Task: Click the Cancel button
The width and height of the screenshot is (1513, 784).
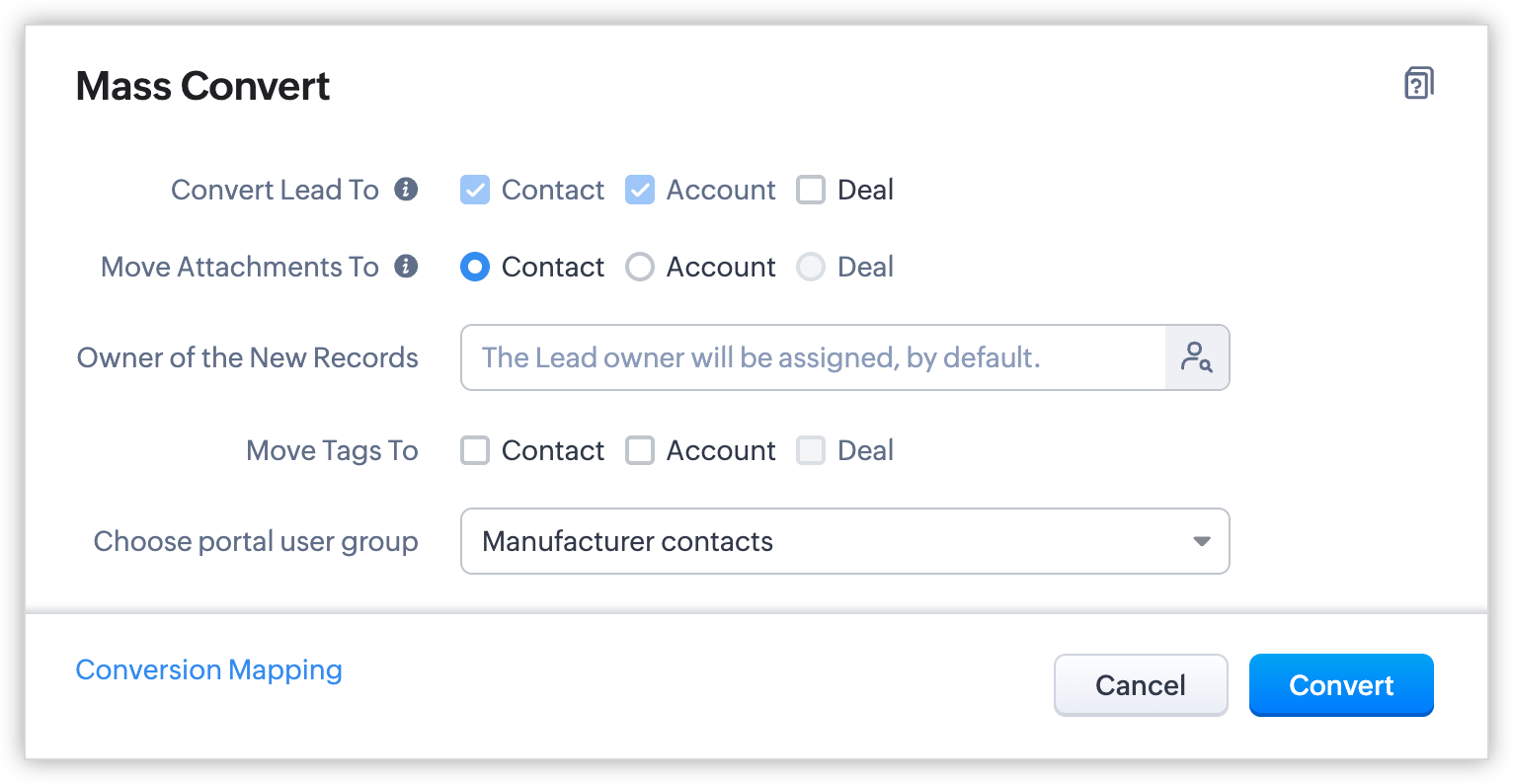Action: pos(1141,685)
